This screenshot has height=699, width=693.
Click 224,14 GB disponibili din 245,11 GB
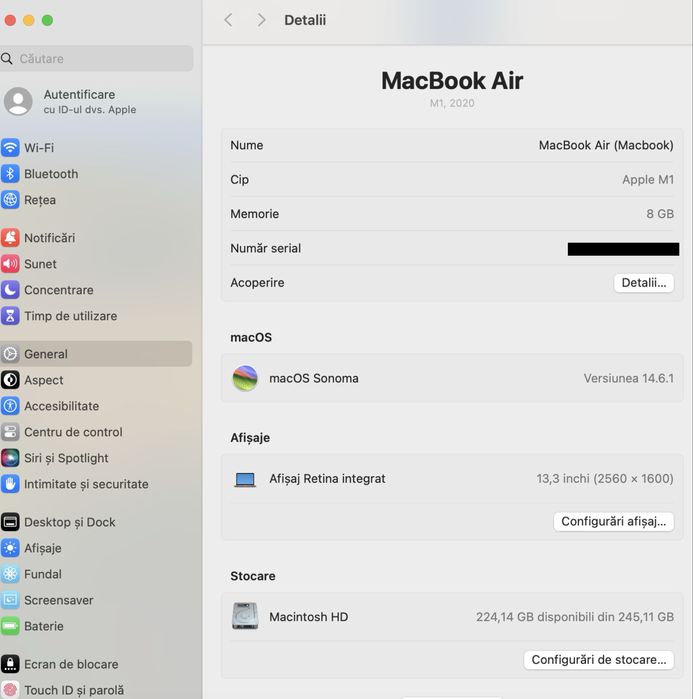coord(575,617)
